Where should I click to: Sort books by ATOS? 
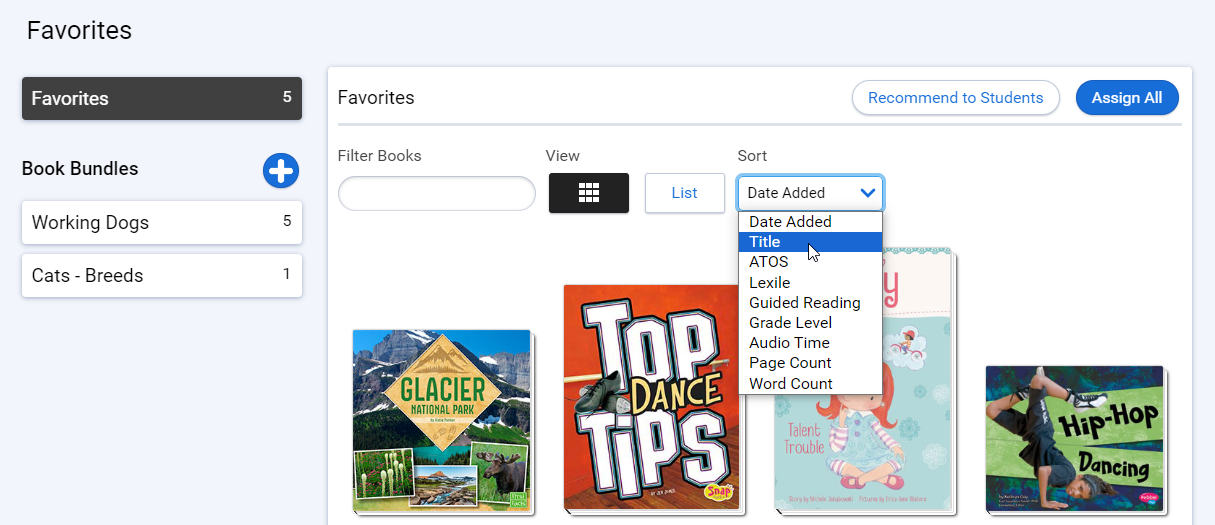[x=810, y=262]
